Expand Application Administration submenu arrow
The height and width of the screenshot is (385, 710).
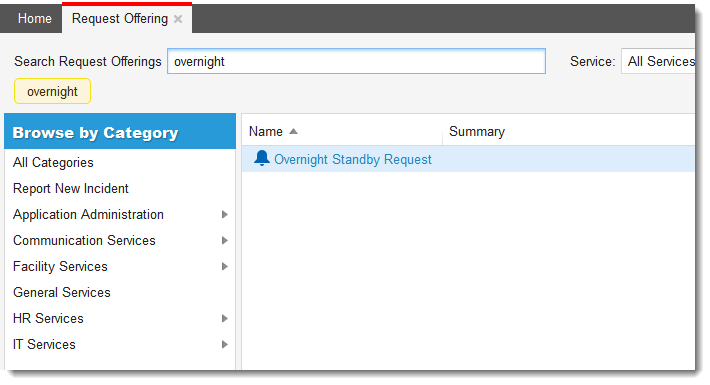(225, 215)
